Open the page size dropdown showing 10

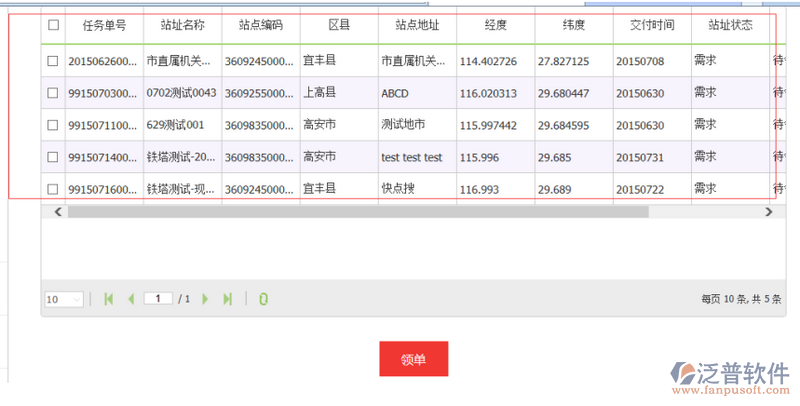(x=64, y=299)
